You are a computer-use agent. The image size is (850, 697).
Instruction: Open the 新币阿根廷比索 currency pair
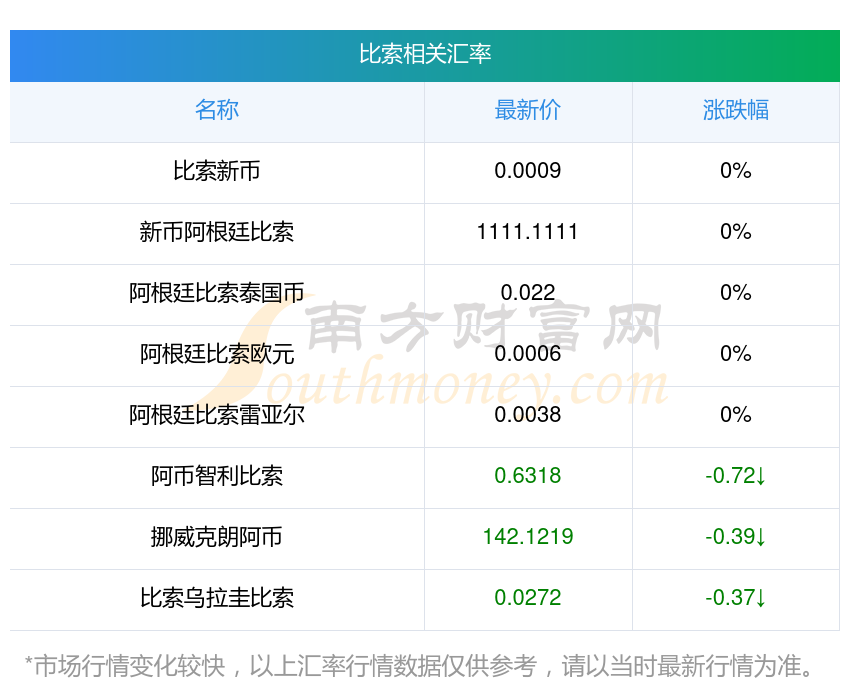[217, 232]
